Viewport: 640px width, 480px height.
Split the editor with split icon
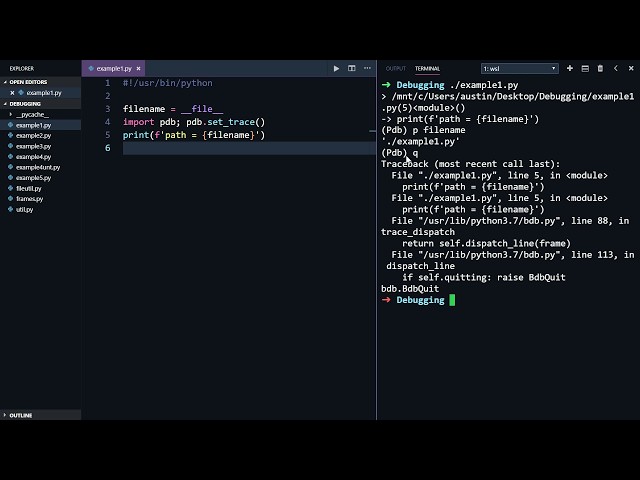click(x=351, y=68)
